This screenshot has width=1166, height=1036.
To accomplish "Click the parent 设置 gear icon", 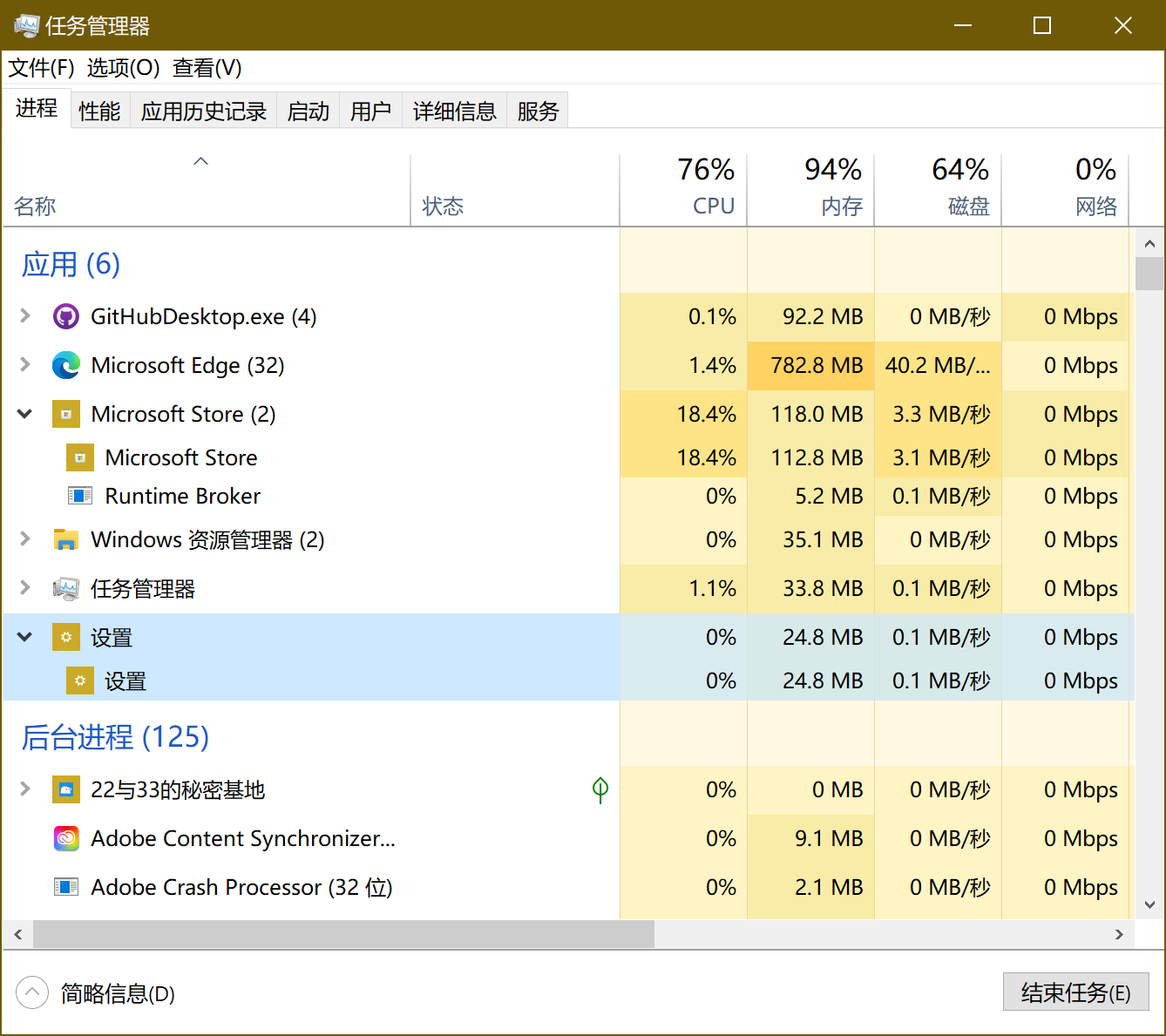I will (66, 637).
